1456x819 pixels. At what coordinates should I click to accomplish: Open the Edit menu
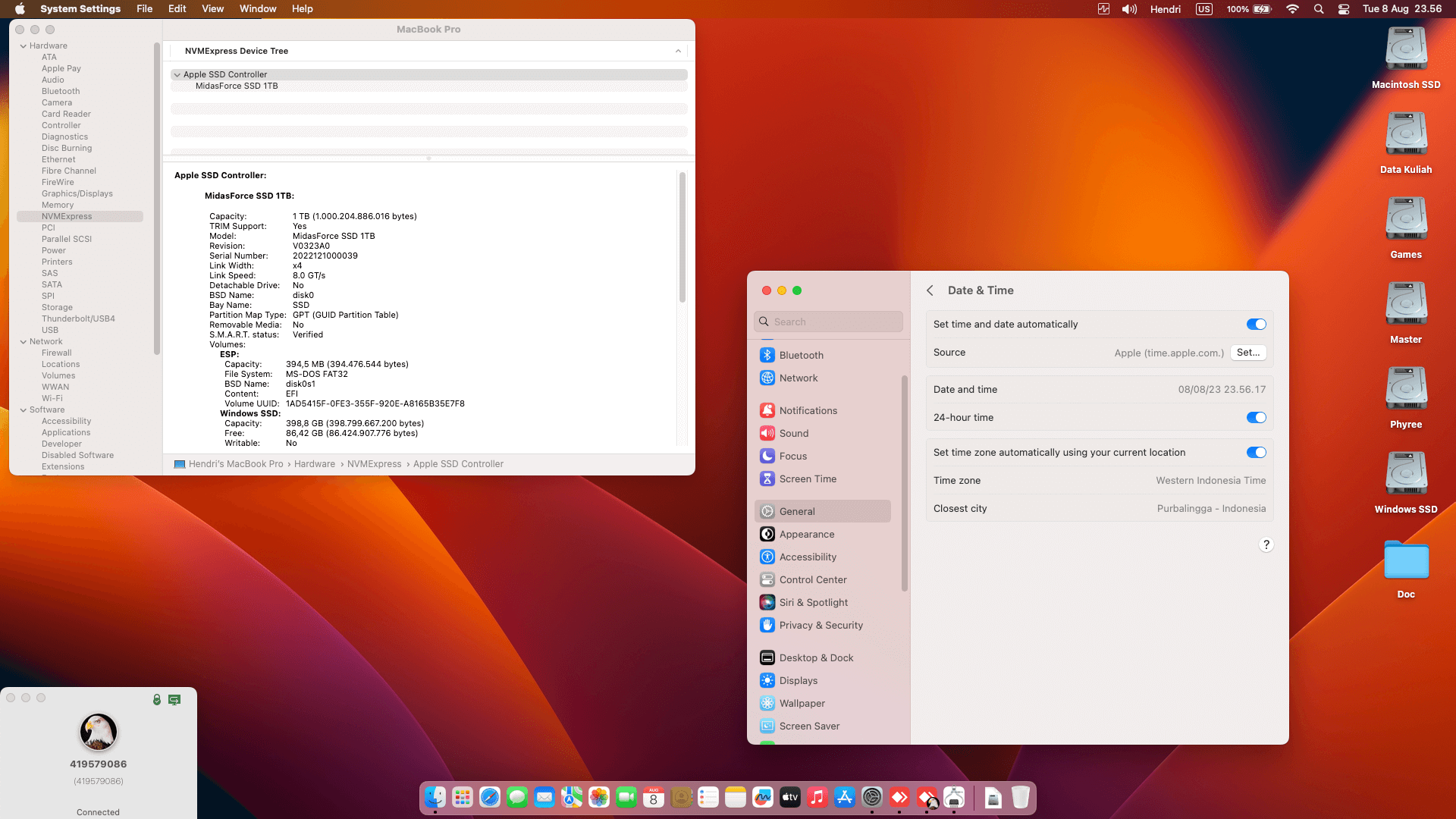[177, 9]
